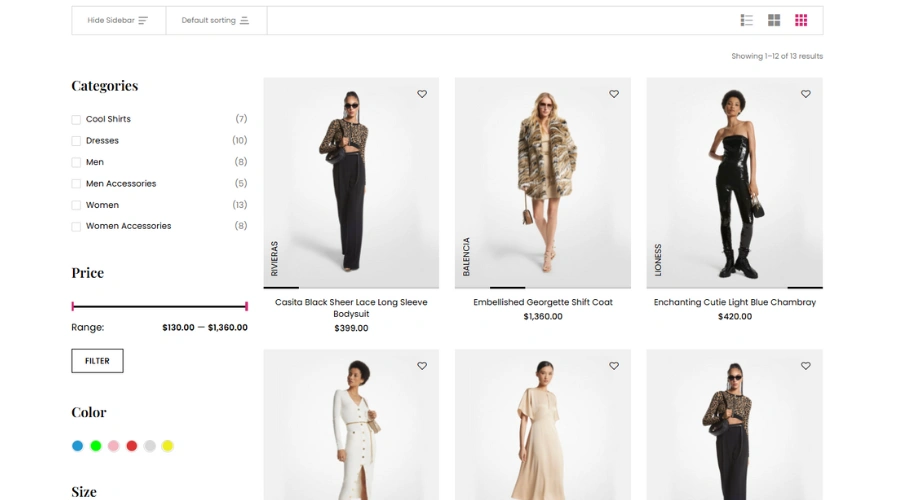Switch to list view layout icon
The image size is (900, 500).
pyautogui.click(x=746, y=21)
